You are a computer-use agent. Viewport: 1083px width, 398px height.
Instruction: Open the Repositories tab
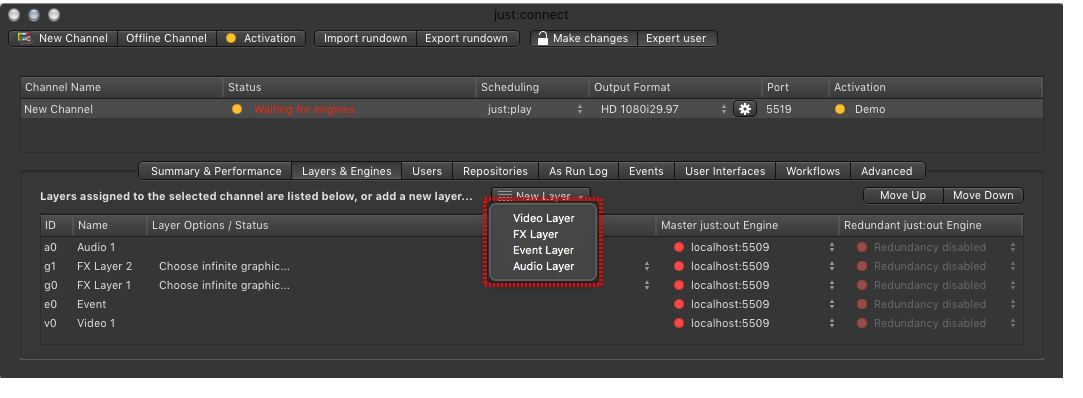[x=495, y=171]
